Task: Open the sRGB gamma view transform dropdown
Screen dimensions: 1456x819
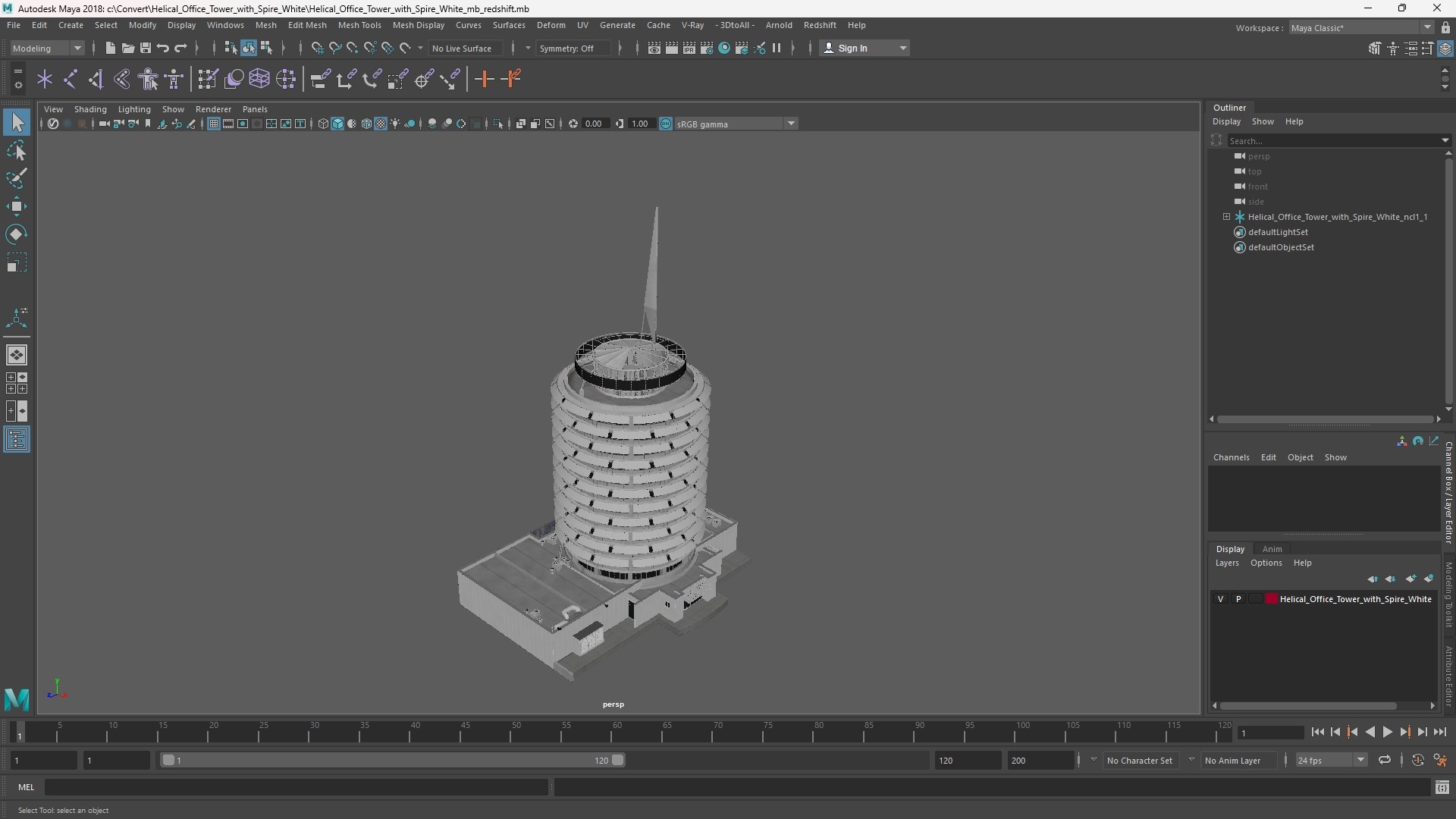Action: pos(735,124)
